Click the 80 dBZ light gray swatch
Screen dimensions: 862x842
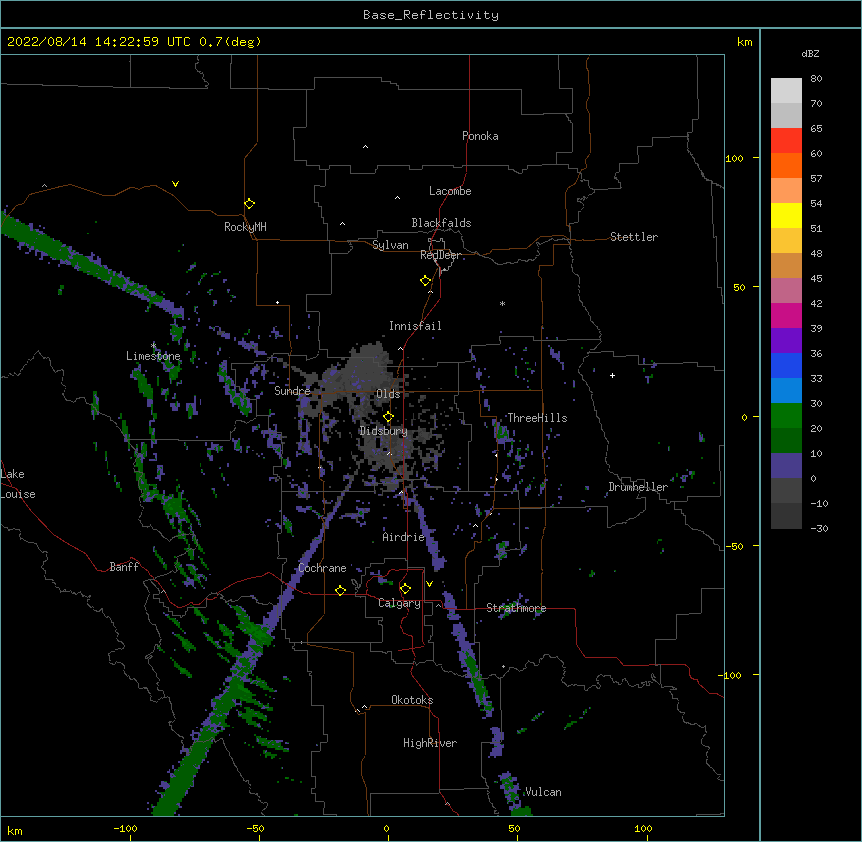[x=786, y=91]
